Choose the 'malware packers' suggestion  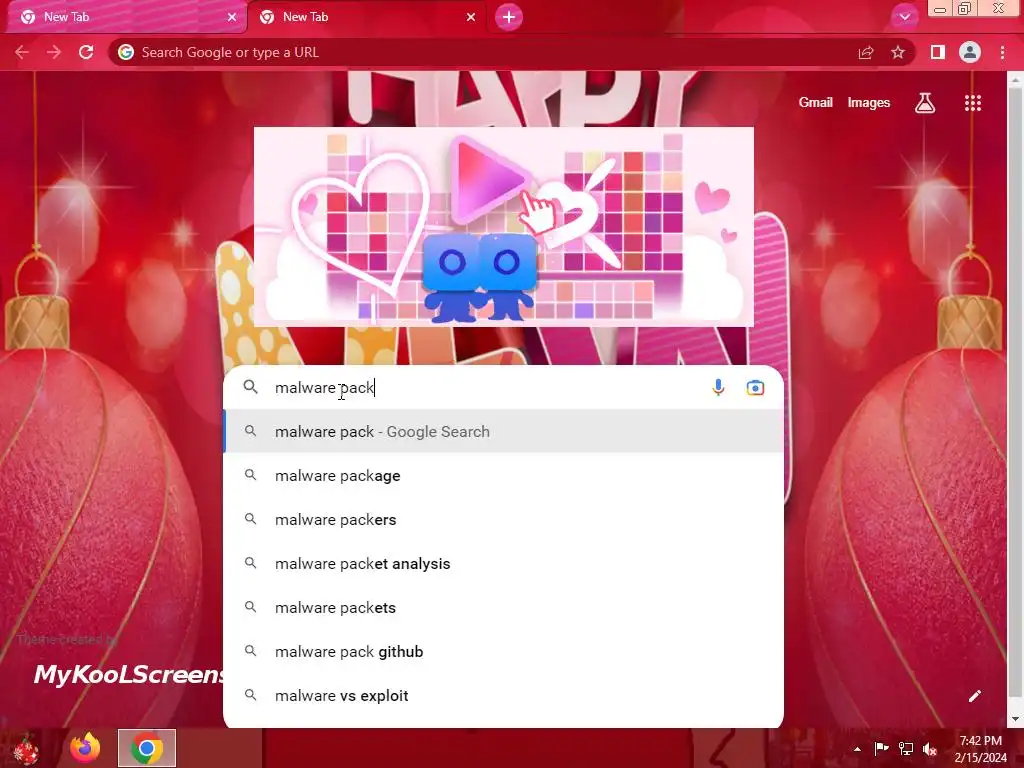(x=504, y=519)
